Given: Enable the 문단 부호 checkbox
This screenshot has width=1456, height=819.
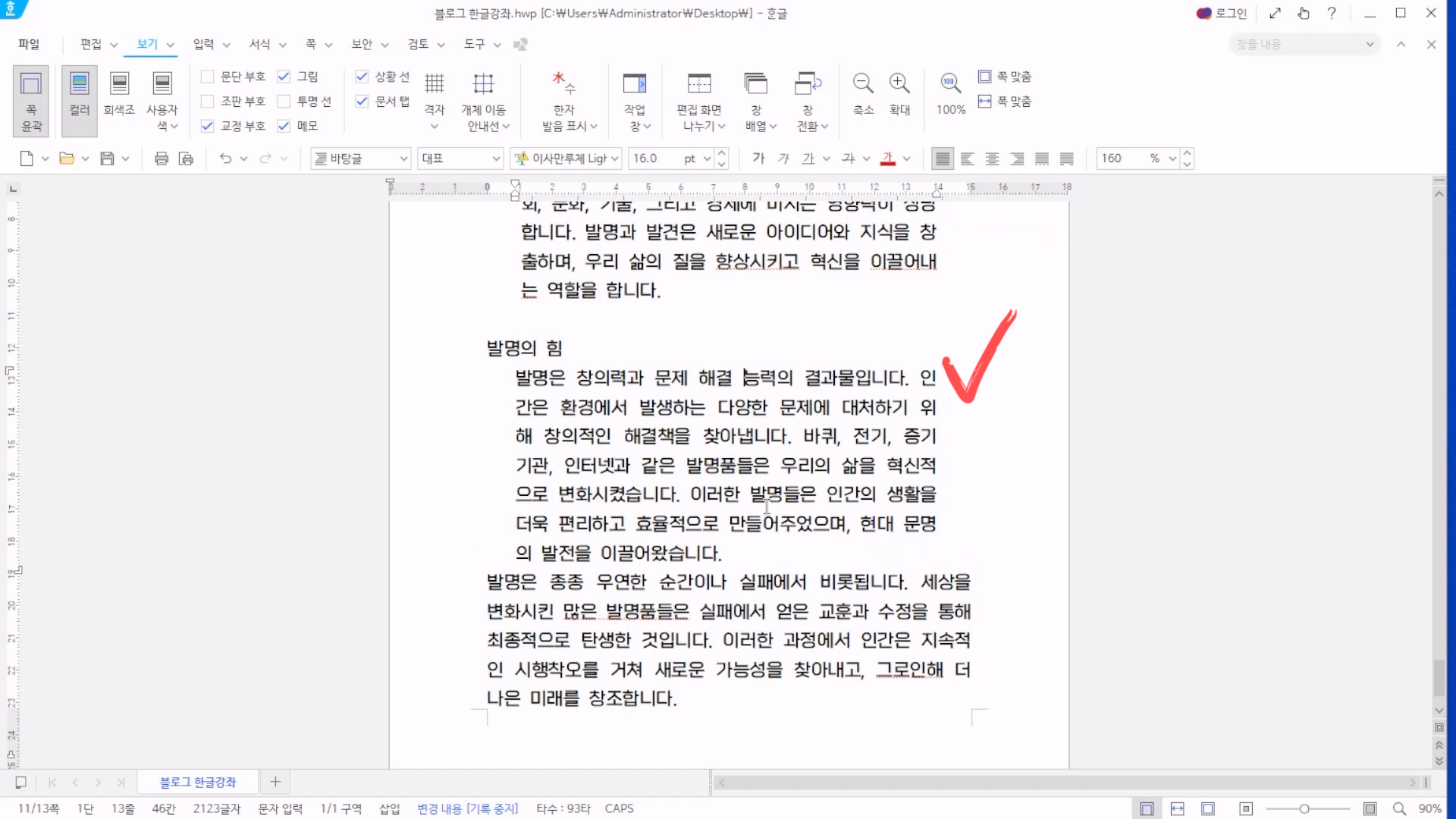Looking at the screenshot, I should 207,77.
